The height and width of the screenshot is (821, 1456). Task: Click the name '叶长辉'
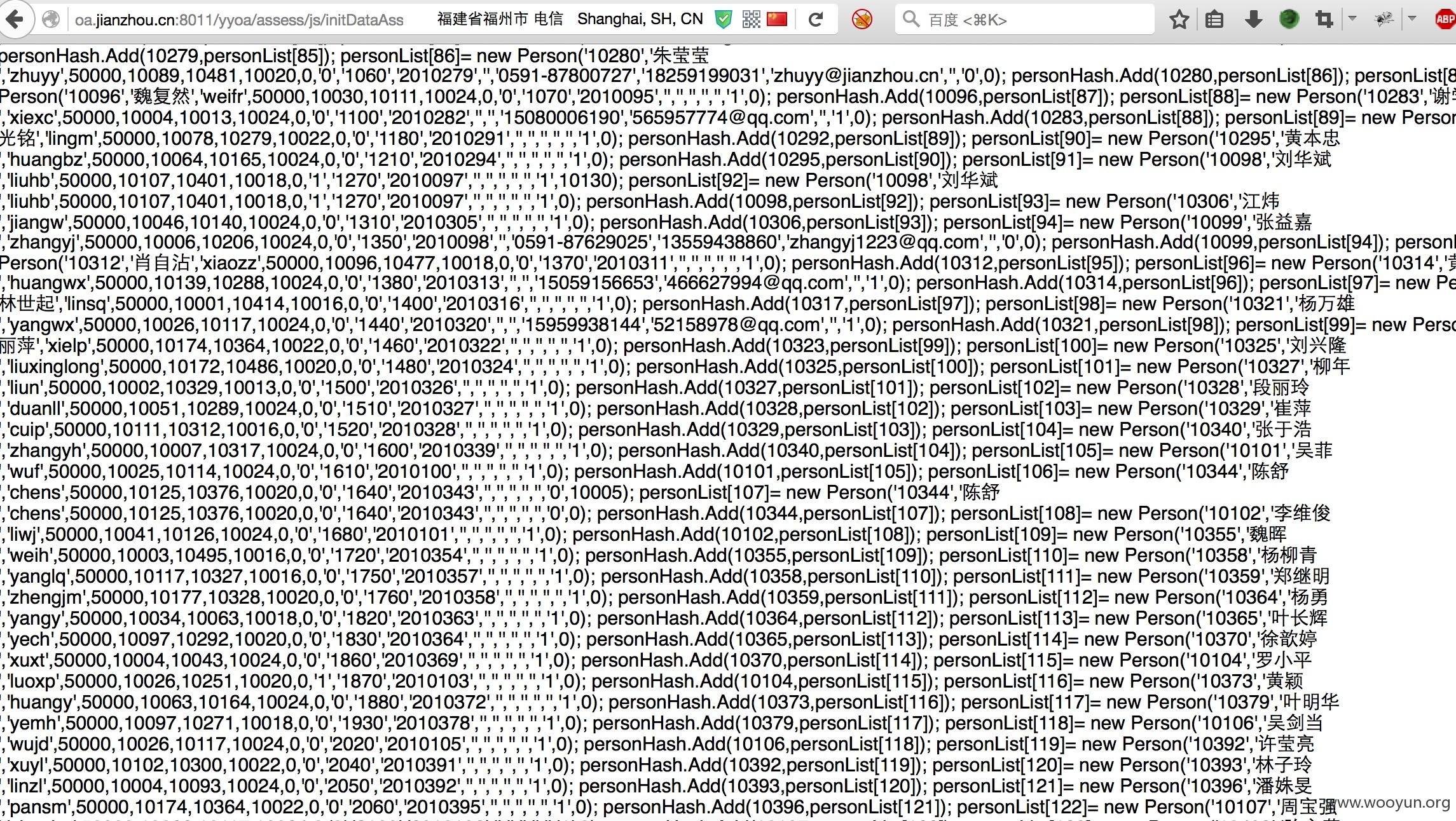point(1298,618)
